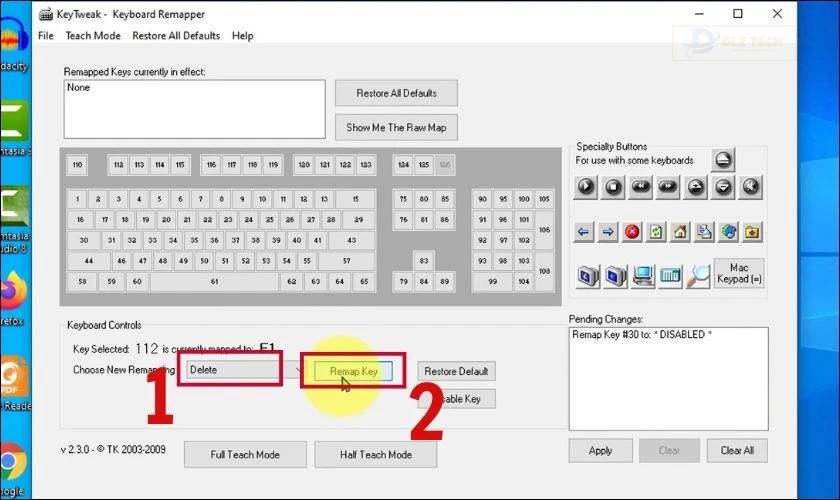Click the first moon monitor Sleep button

pos(588,276)
